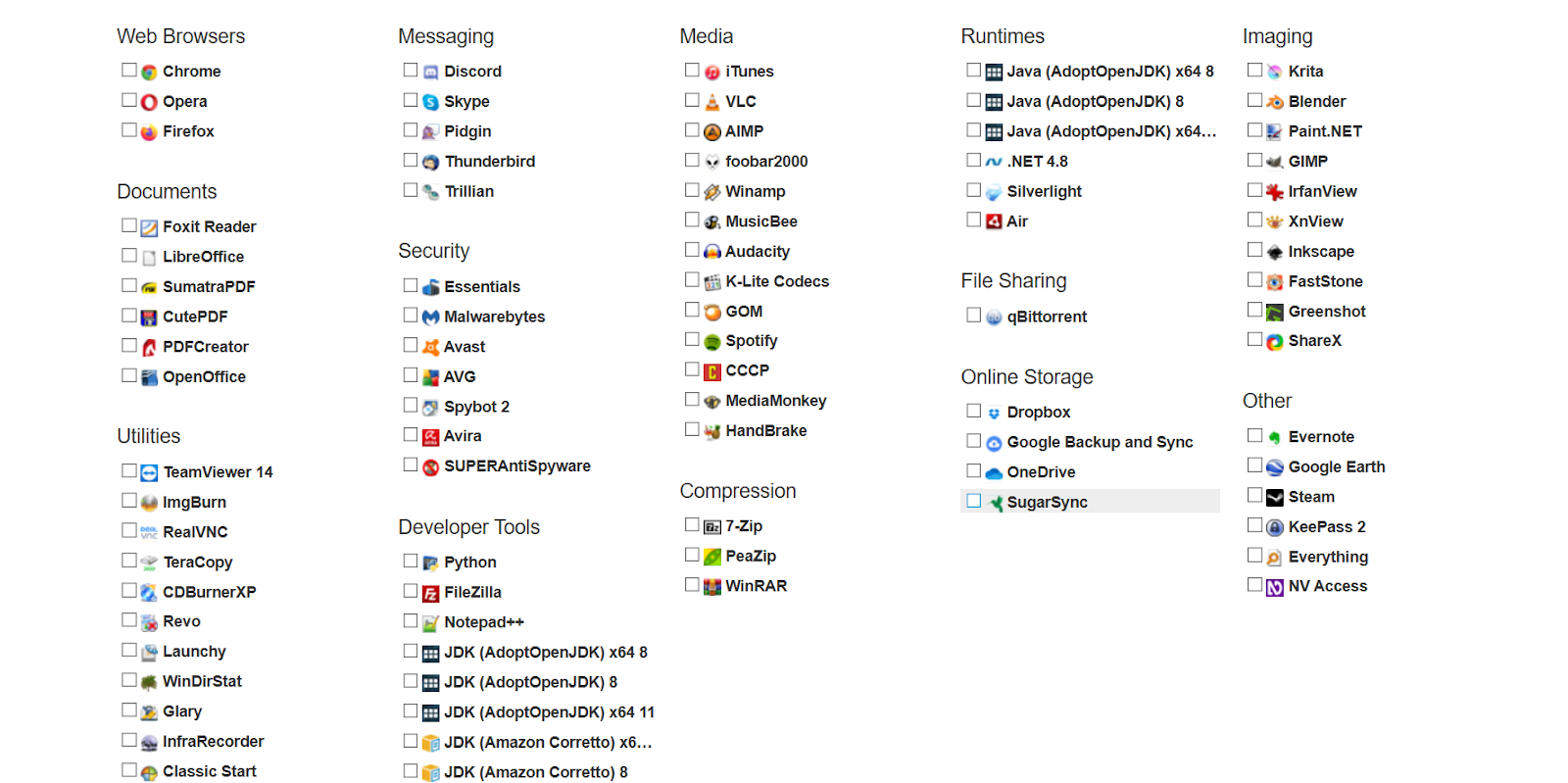Screen dimensions: 1568x783
Task: Select the LibreOffice checkbox
Action: click(128, 255)
